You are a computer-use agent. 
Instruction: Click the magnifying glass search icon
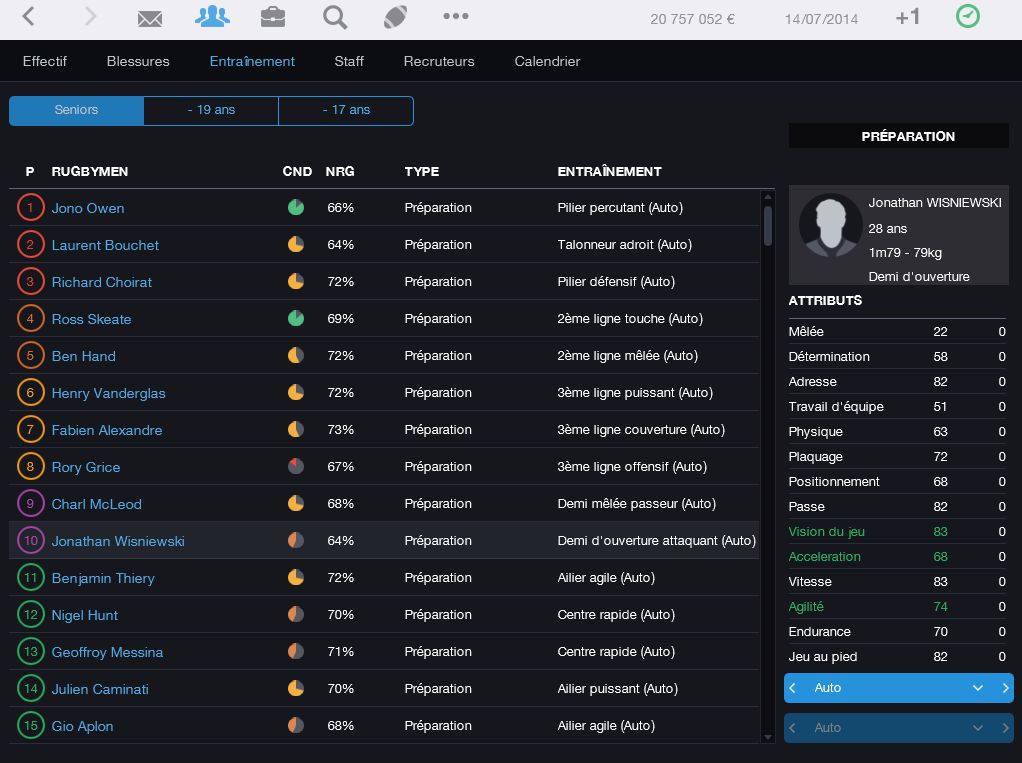pyautogui.click(x=335, y=17)
